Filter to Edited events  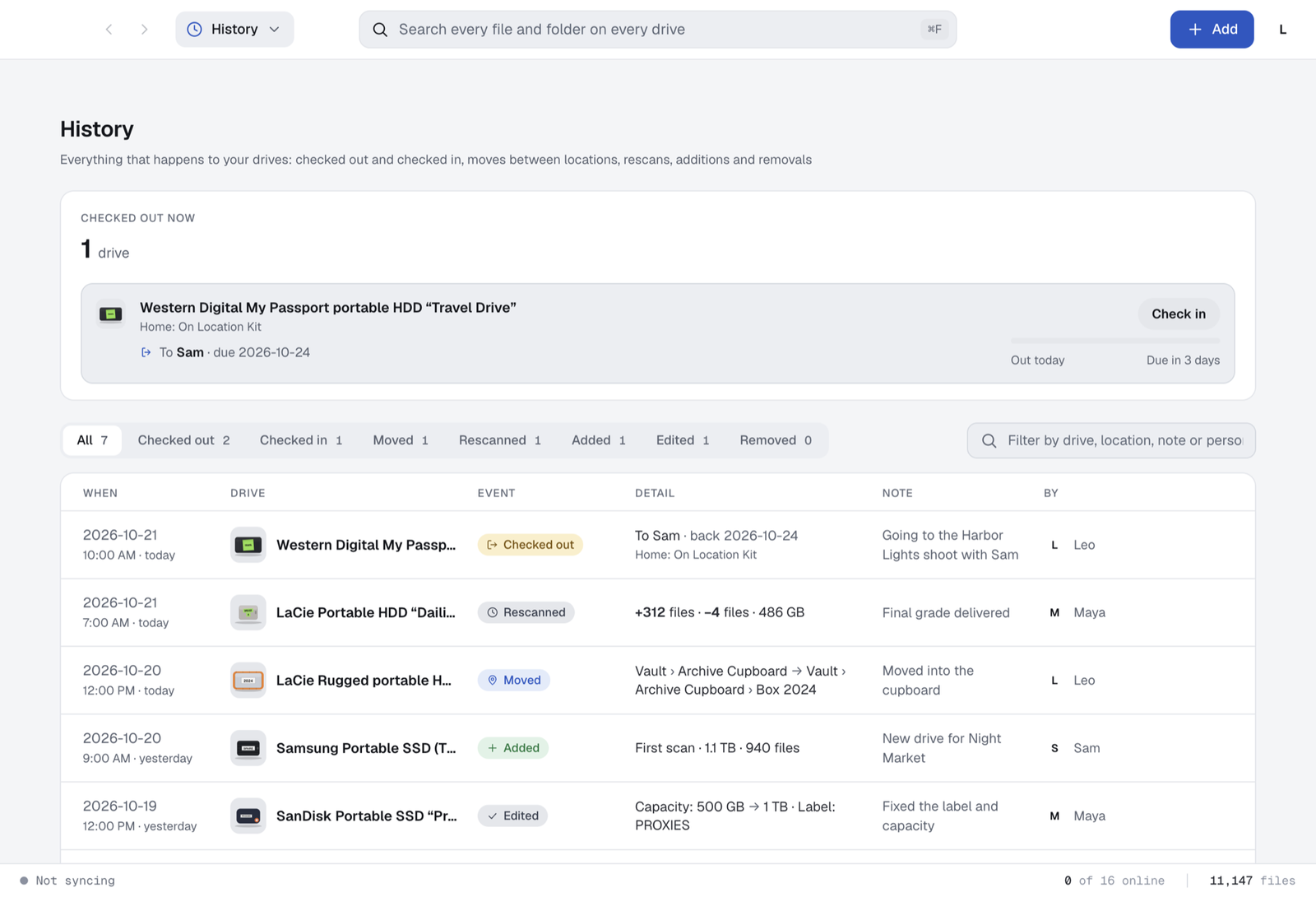click(682, 440)
